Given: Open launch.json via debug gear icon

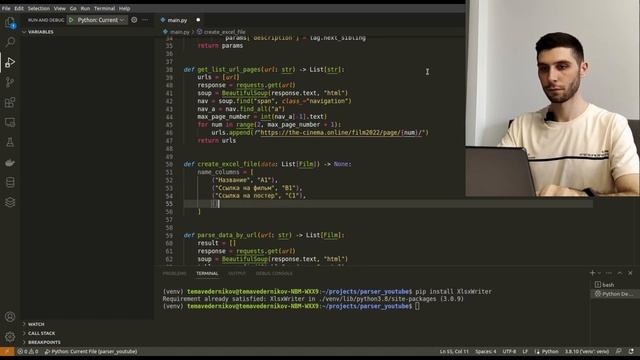Looking at the screenshot, I should [134, 20].
